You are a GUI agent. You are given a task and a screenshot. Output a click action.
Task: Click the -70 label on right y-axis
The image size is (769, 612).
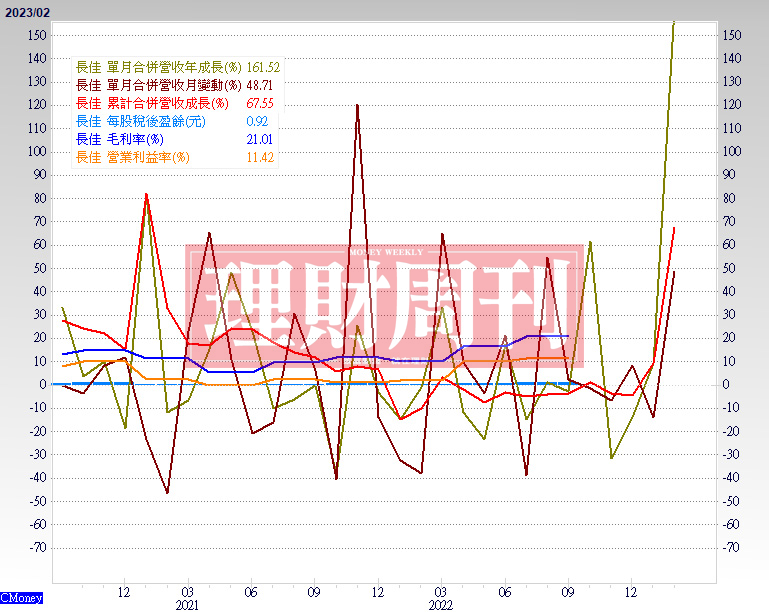733,548
